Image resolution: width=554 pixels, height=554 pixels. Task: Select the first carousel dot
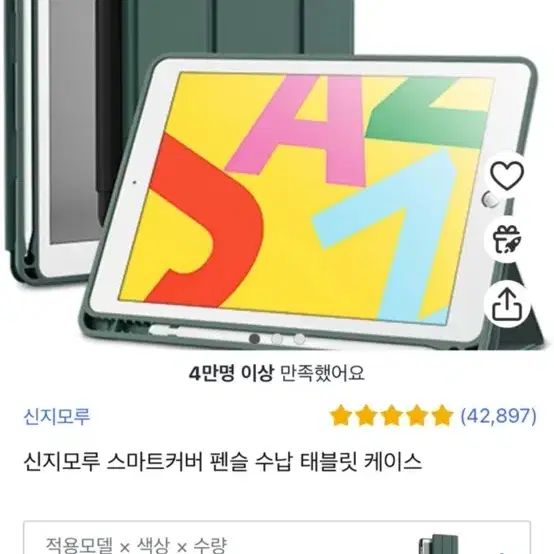click(x=254, y=338)
